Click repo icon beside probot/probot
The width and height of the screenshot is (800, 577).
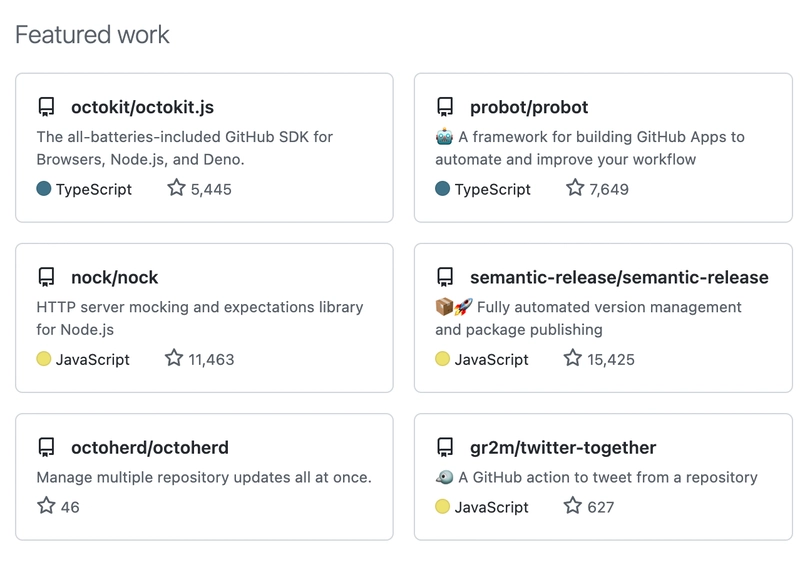pyautogui.click(x=445, y=107)
